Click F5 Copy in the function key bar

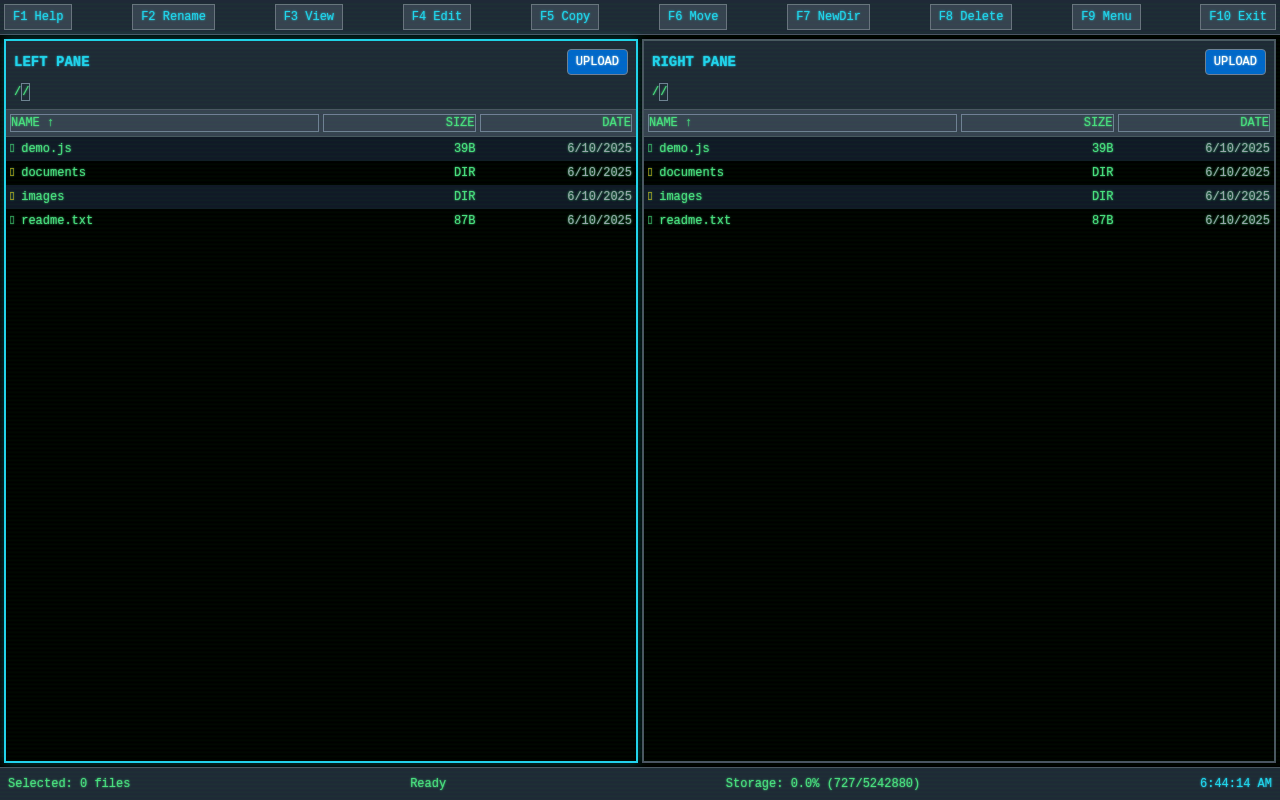pos(564,16)
